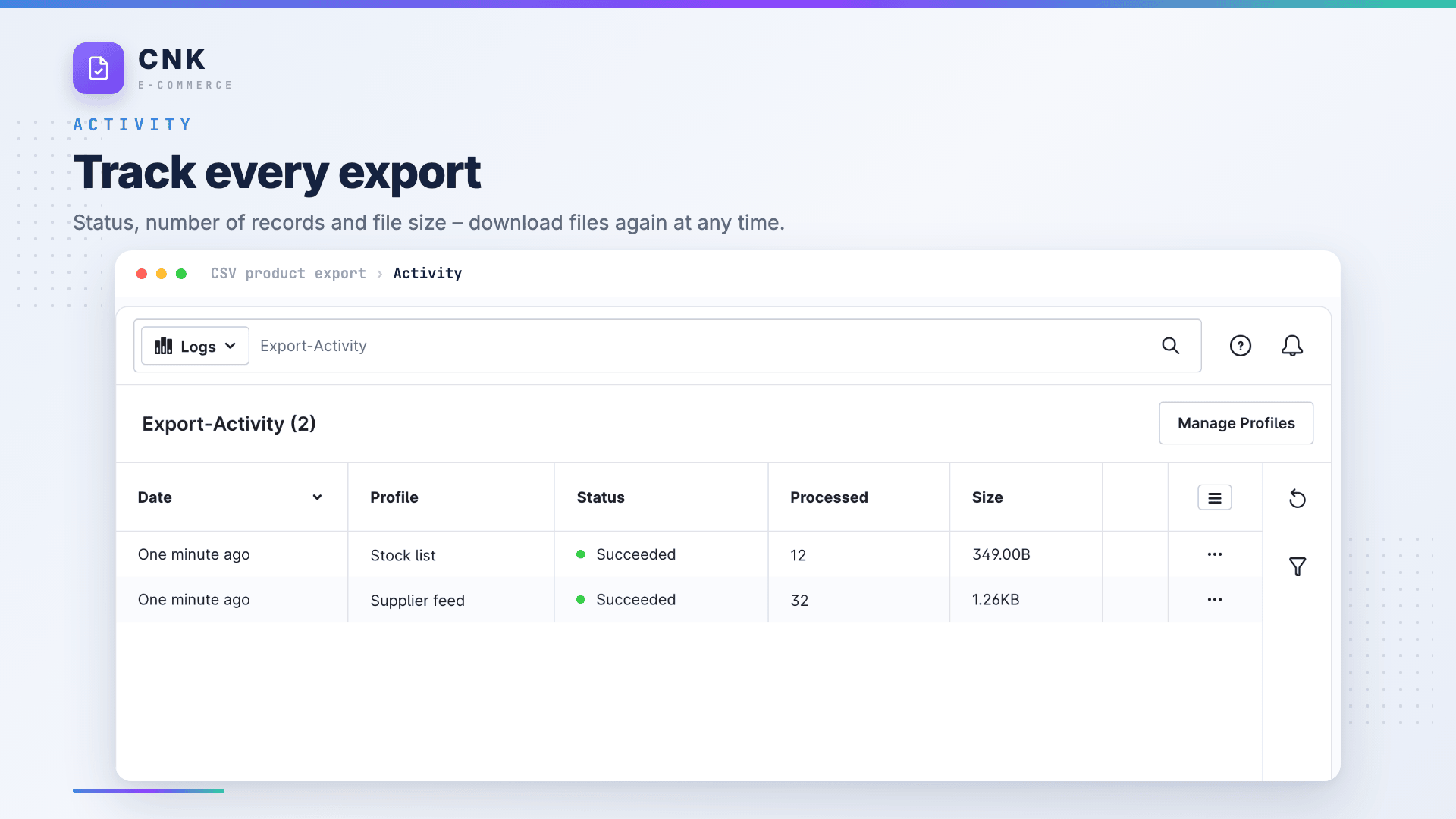Click the Size column header
The height and width of the screenshot is (819, 1456).
[x=987, y=497]
